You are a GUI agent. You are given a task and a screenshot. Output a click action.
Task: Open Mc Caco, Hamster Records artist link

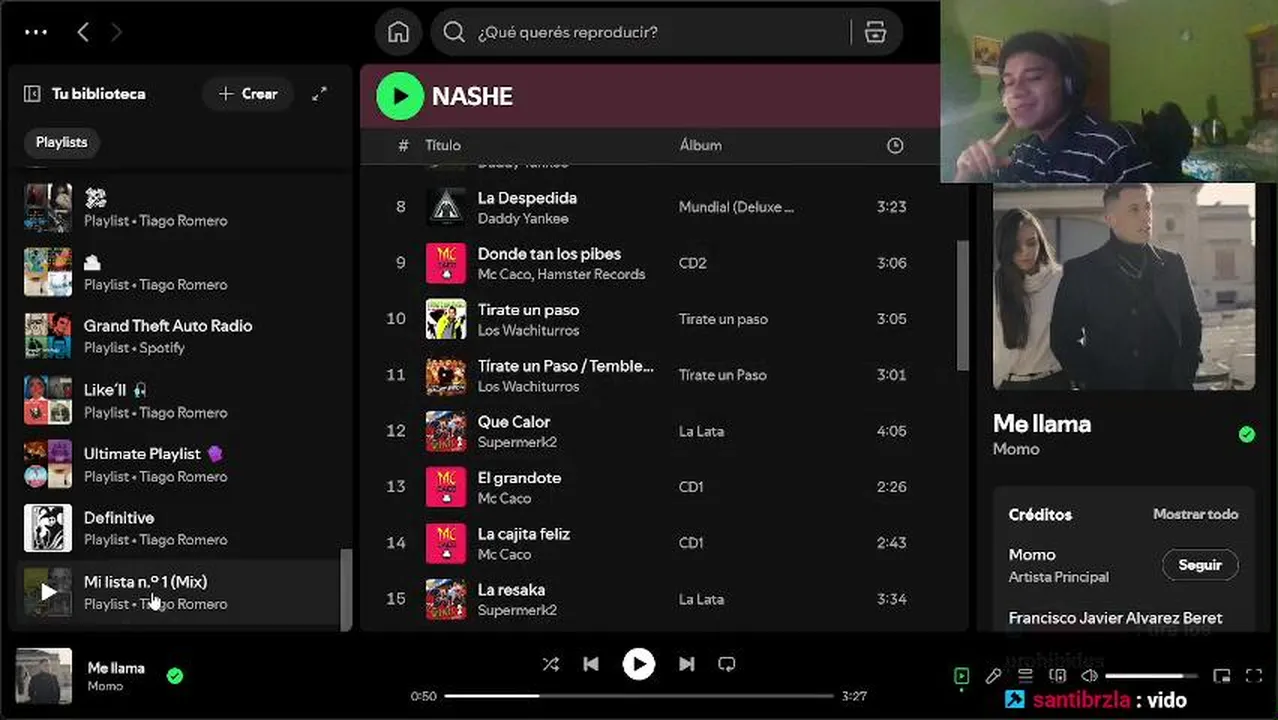point(561,274)
